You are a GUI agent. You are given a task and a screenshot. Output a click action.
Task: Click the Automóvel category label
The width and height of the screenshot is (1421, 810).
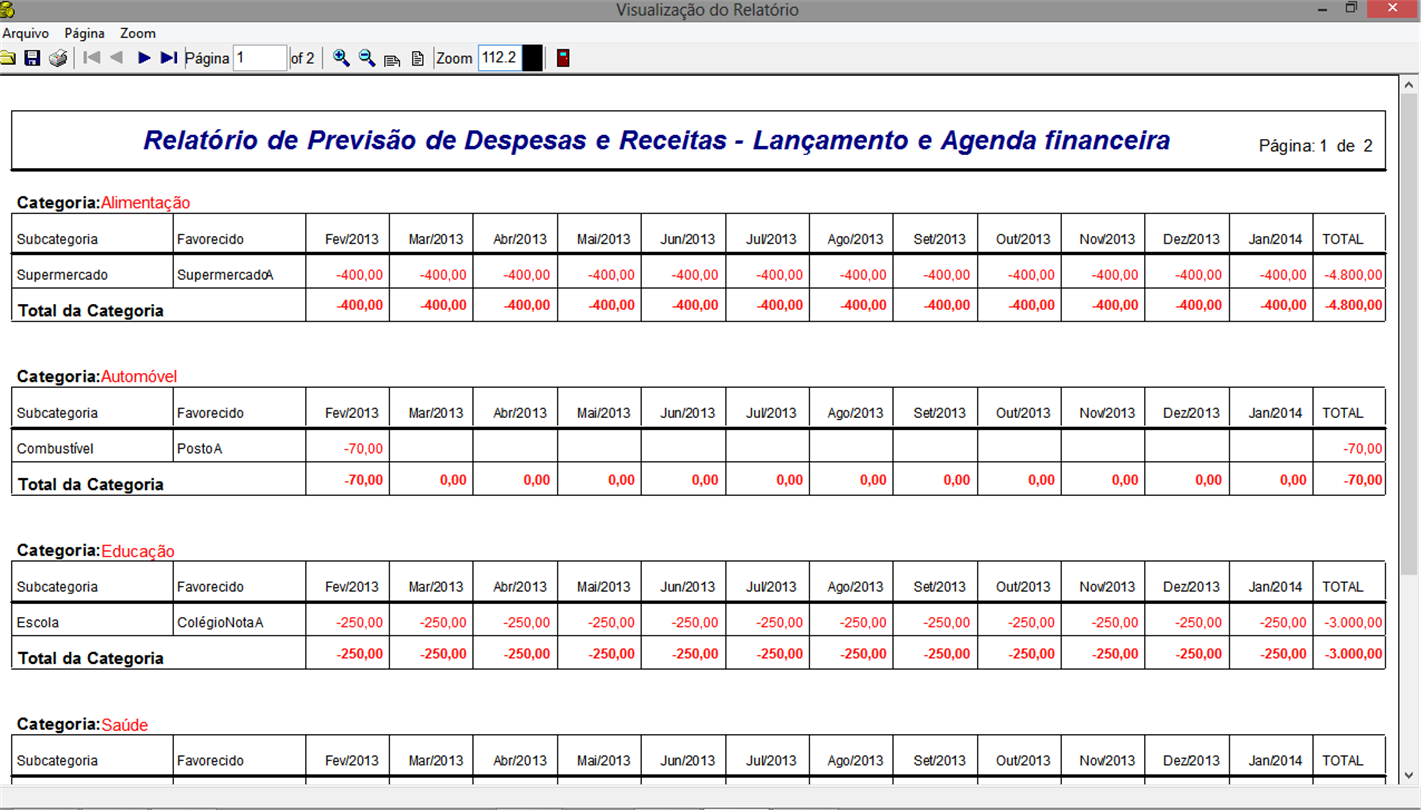click(139, 377)
